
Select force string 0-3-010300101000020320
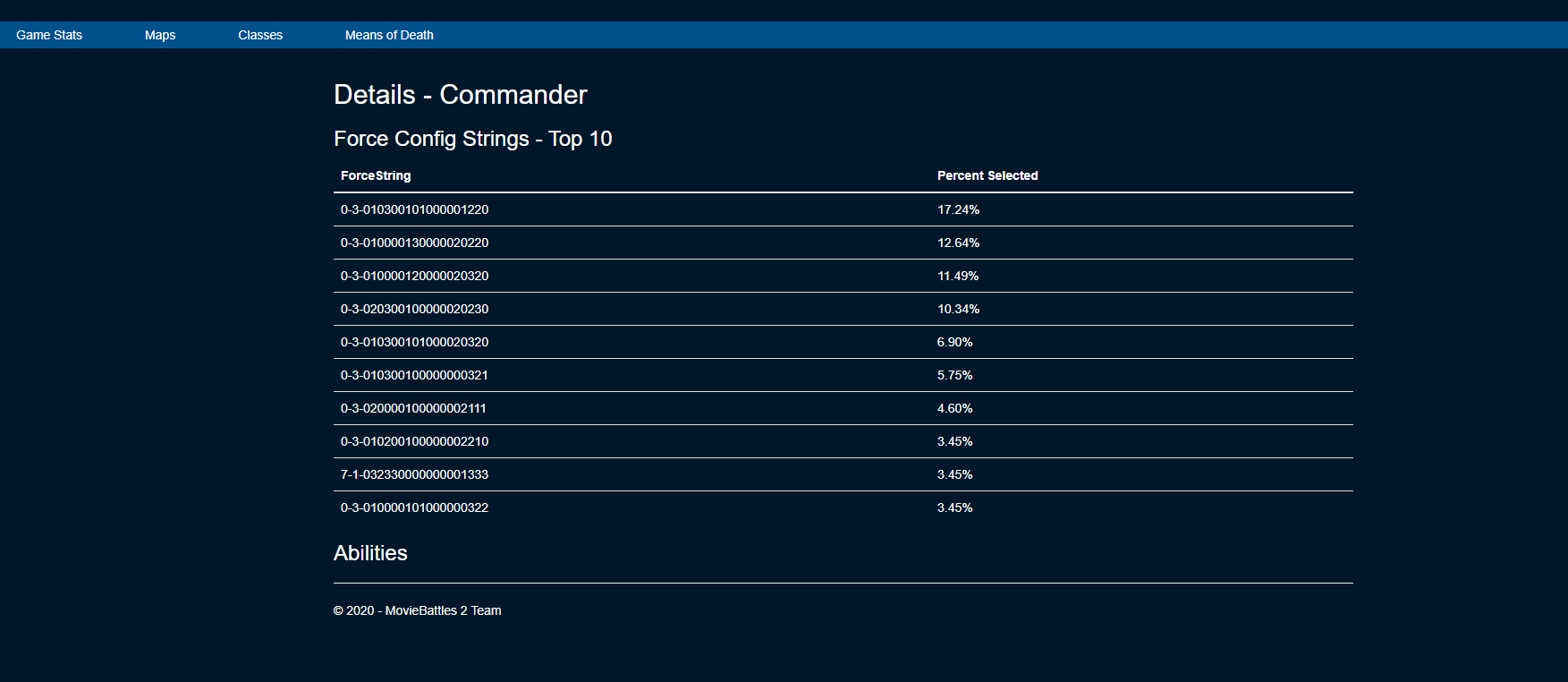coord(414,342)
